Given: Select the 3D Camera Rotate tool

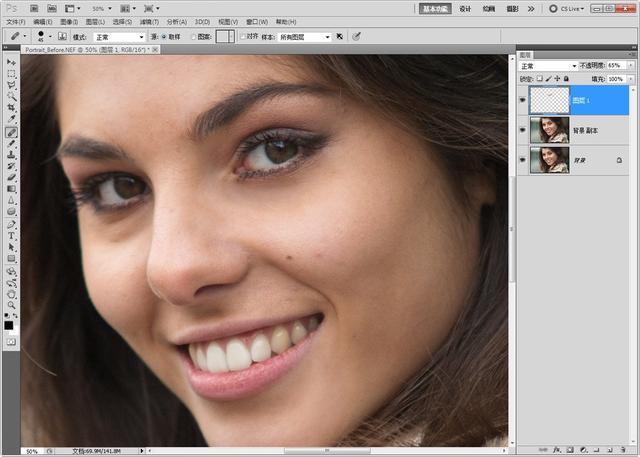Looking at the screenshot, I should 11,283.
